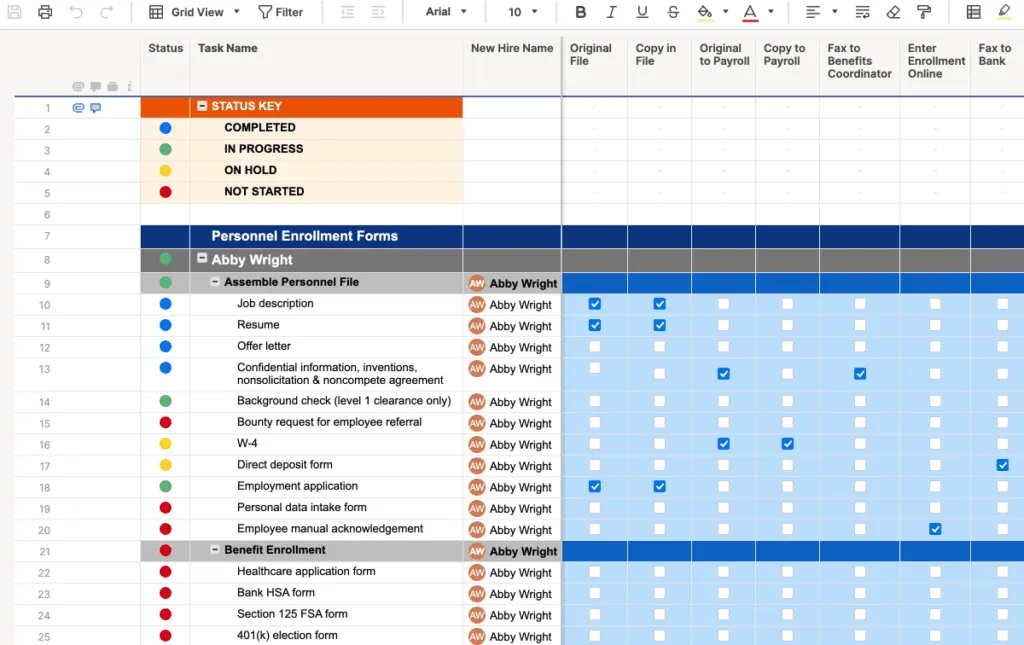Click the Background check task cell
Viewport: 1024px width, 645px height.
(327, 401)
